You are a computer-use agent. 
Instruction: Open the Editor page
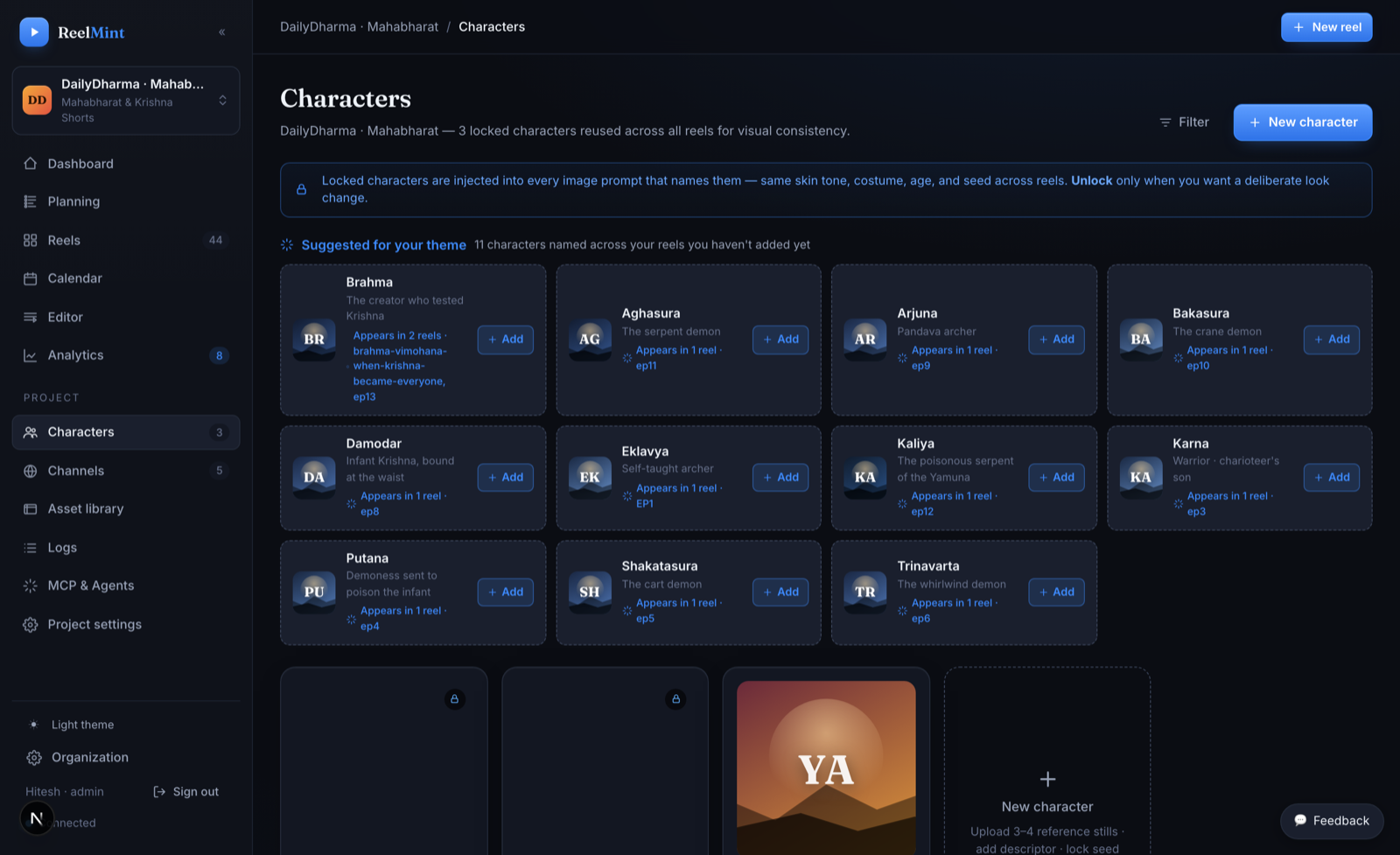[126, 317]
